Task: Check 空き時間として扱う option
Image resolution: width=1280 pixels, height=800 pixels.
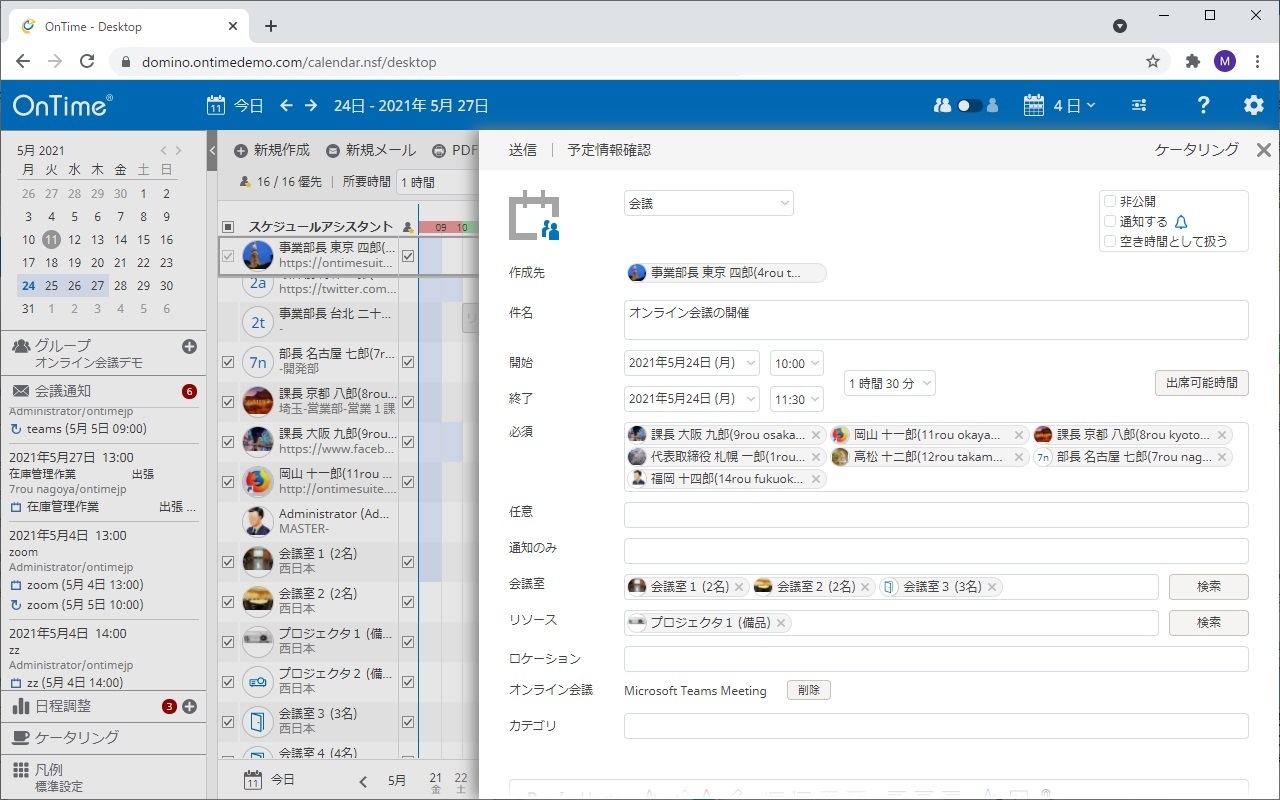Action: (x=1109, y=241)
